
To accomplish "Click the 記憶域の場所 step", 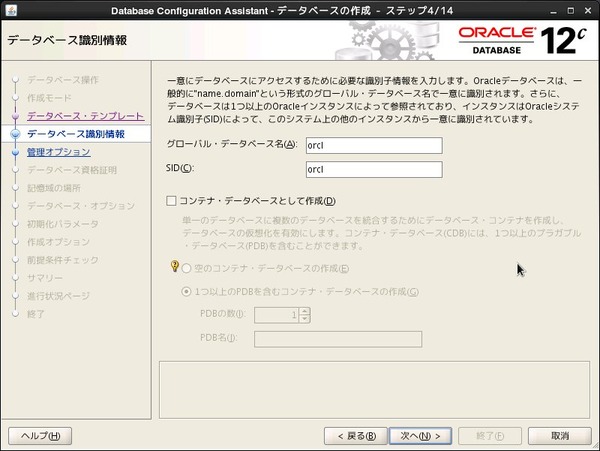I will [54, 188].
